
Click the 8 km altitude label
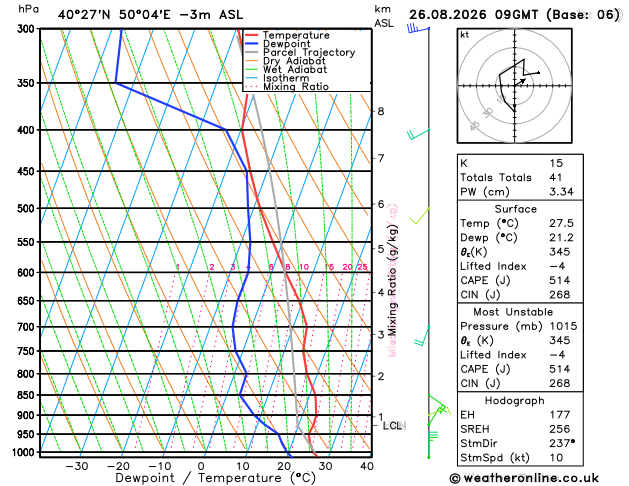pos(381,111)
